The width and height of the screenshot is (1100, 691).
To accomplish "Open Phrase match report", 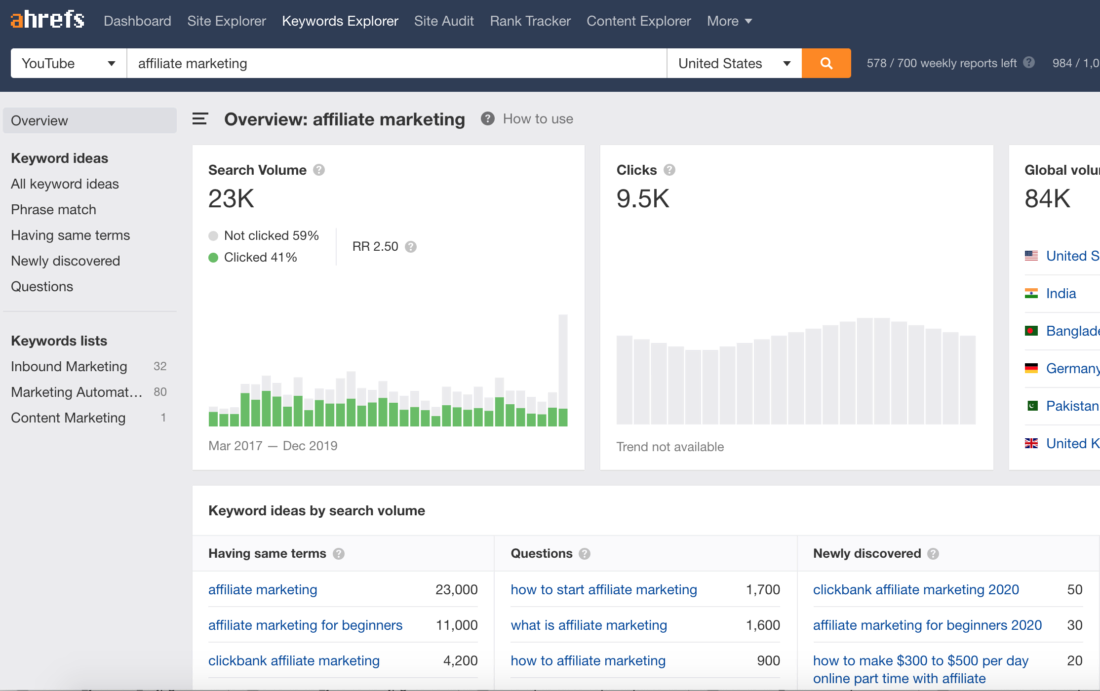I will coord(53,210).
